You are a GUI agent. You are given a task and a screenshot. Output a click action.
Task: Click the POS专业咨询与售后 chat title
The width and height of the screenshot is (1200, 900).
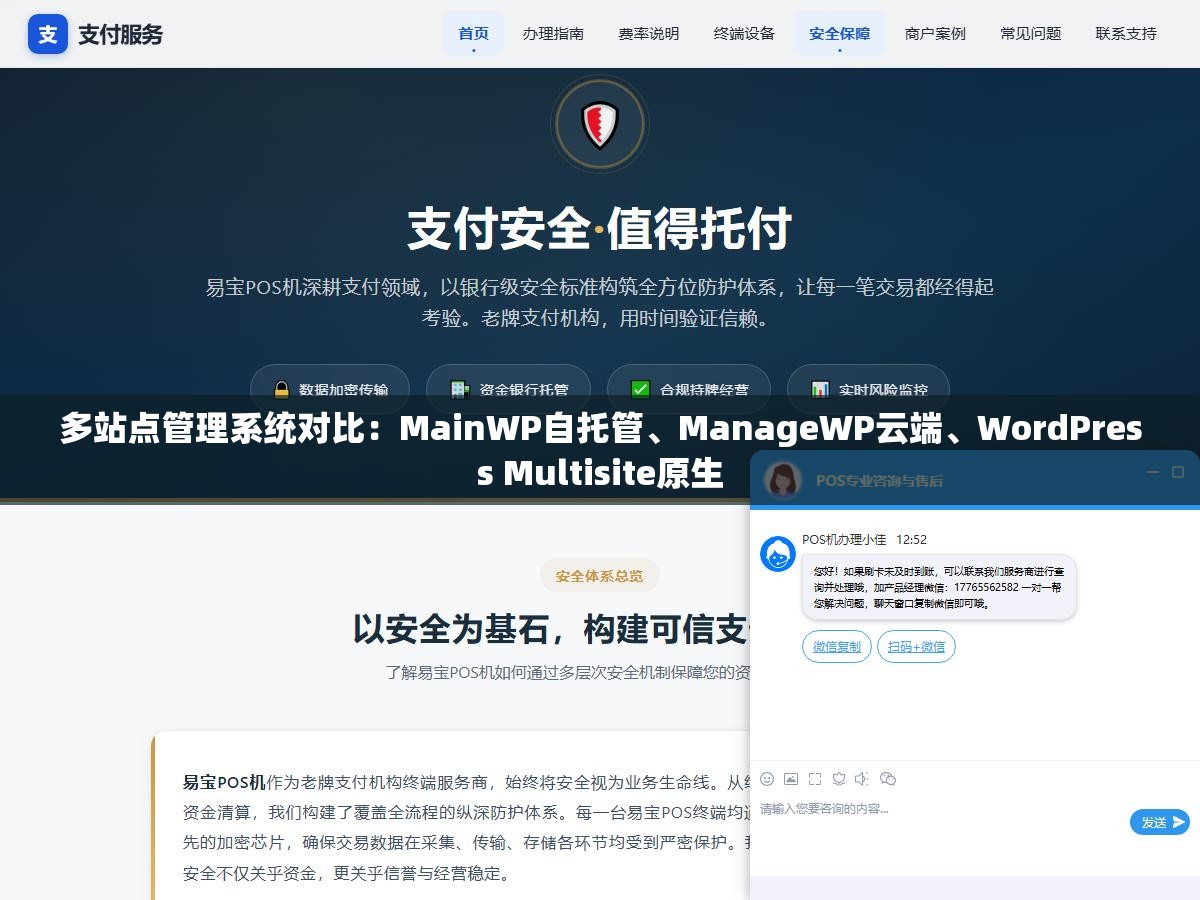click(x=879, y=481)
